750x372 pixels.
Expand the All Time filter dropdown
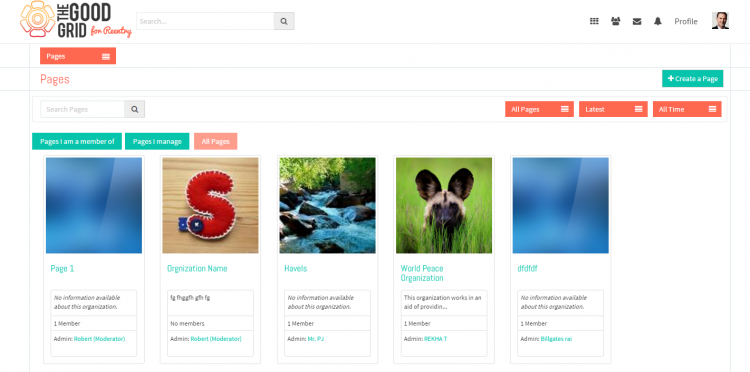tap(687, 109)
